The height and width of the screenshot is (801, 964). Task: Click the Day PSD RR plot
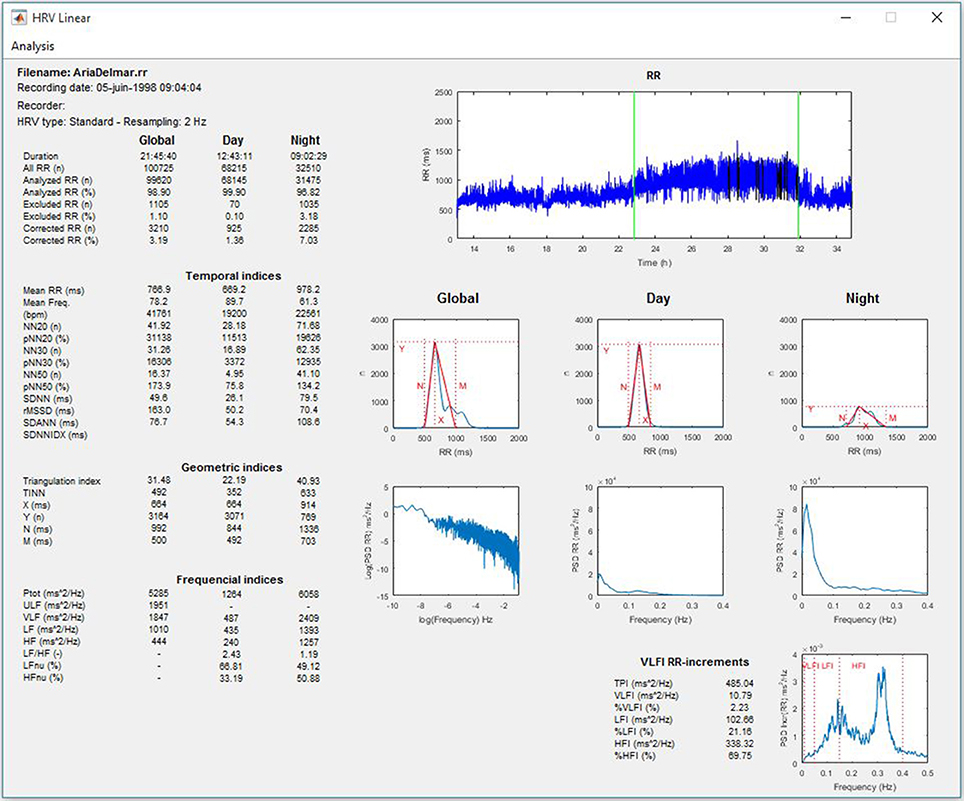(660, 541)
